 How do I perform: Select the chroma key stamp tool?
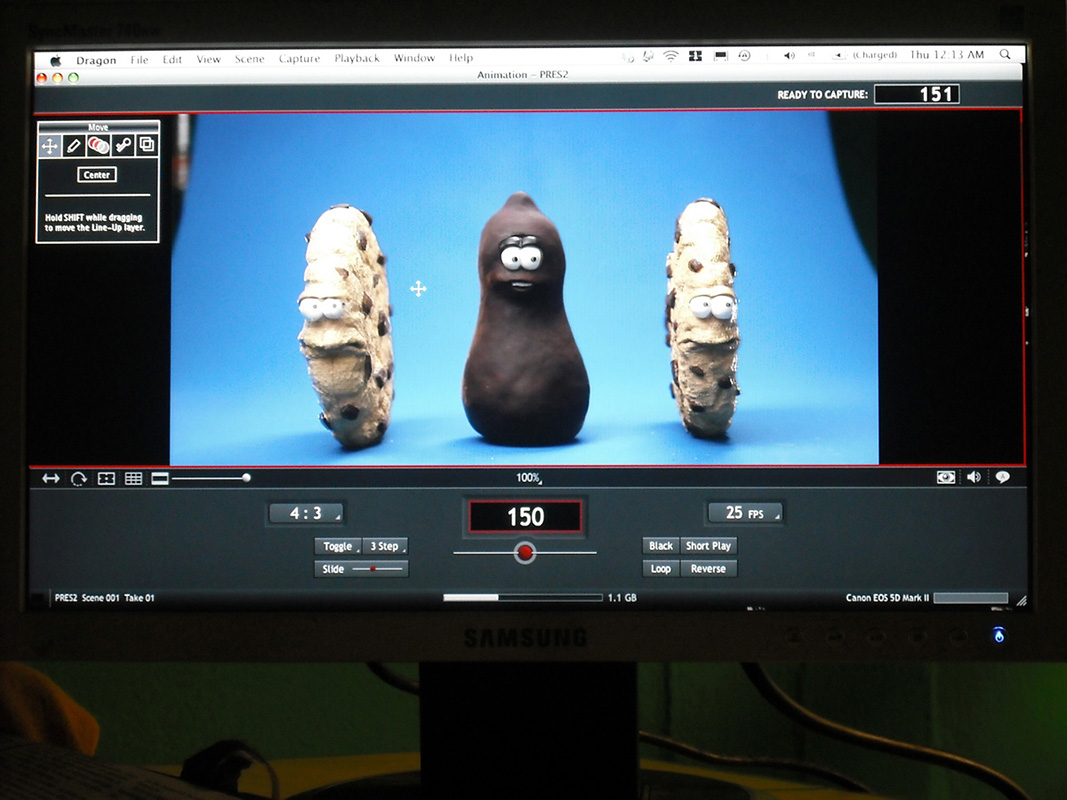click(x=122, y=145)
